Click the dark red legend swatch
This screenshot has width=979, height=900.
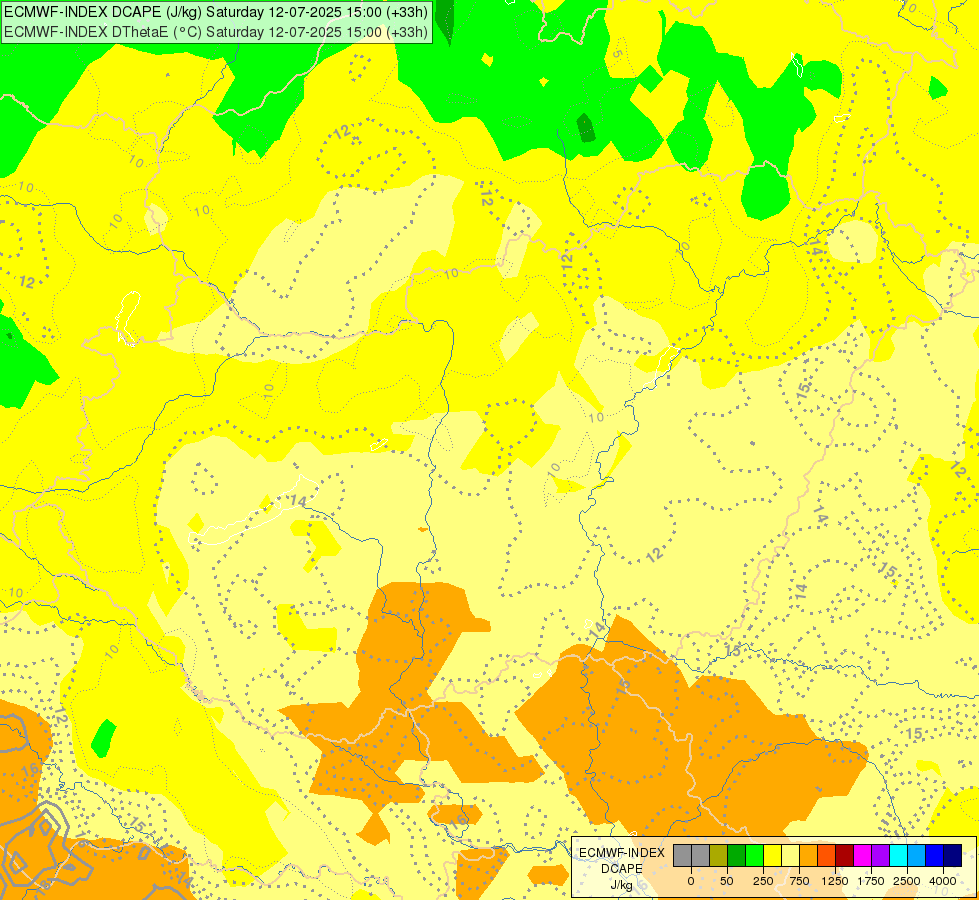[x=844, y=855]
